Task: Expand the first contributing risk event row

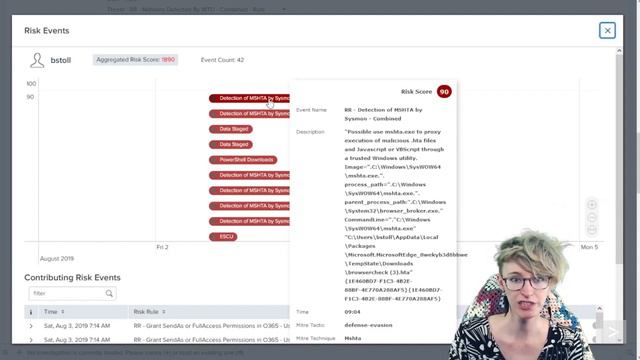Action: [x=31, y=326]
